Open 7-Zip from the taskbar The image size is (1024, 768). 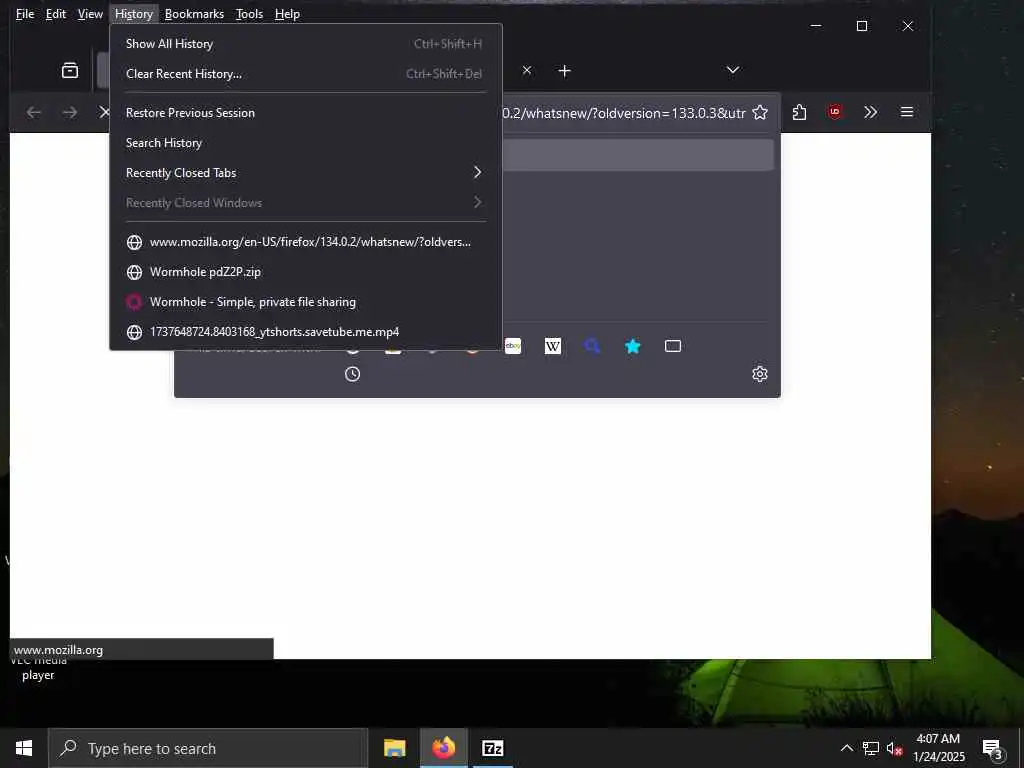tap(492, 748)
